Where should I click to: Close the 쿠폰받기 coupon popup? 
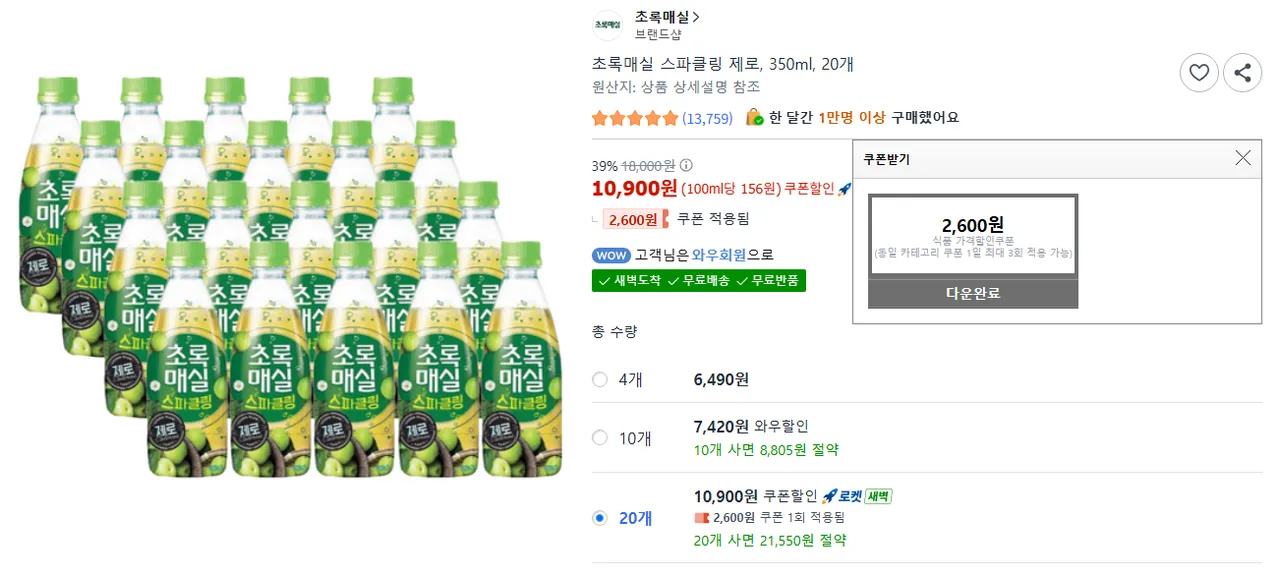coord(1243,158)
